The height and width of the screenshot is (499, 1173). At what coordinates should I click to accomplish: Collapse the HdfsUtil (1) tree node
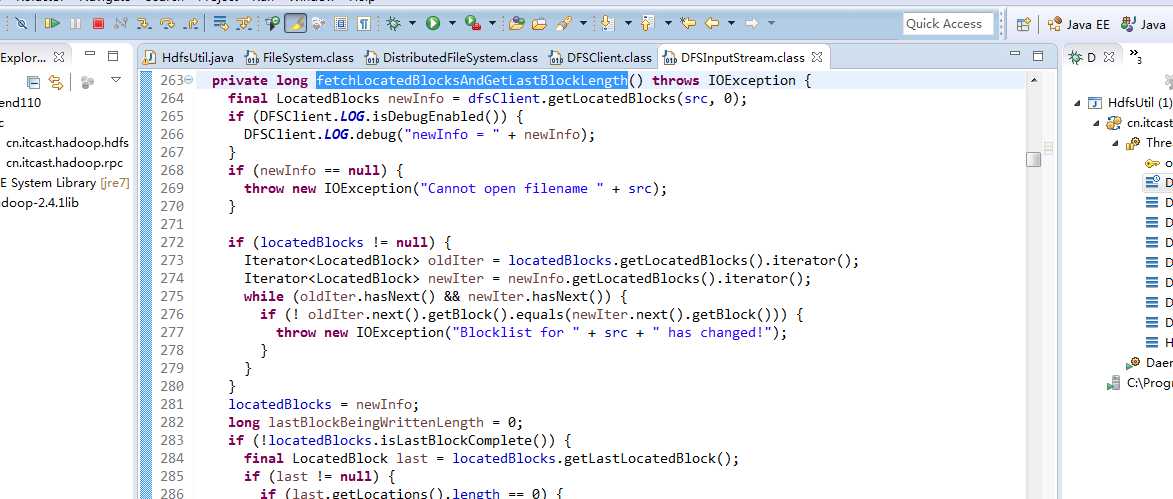pyautogui.click(x=1078, y=103)
